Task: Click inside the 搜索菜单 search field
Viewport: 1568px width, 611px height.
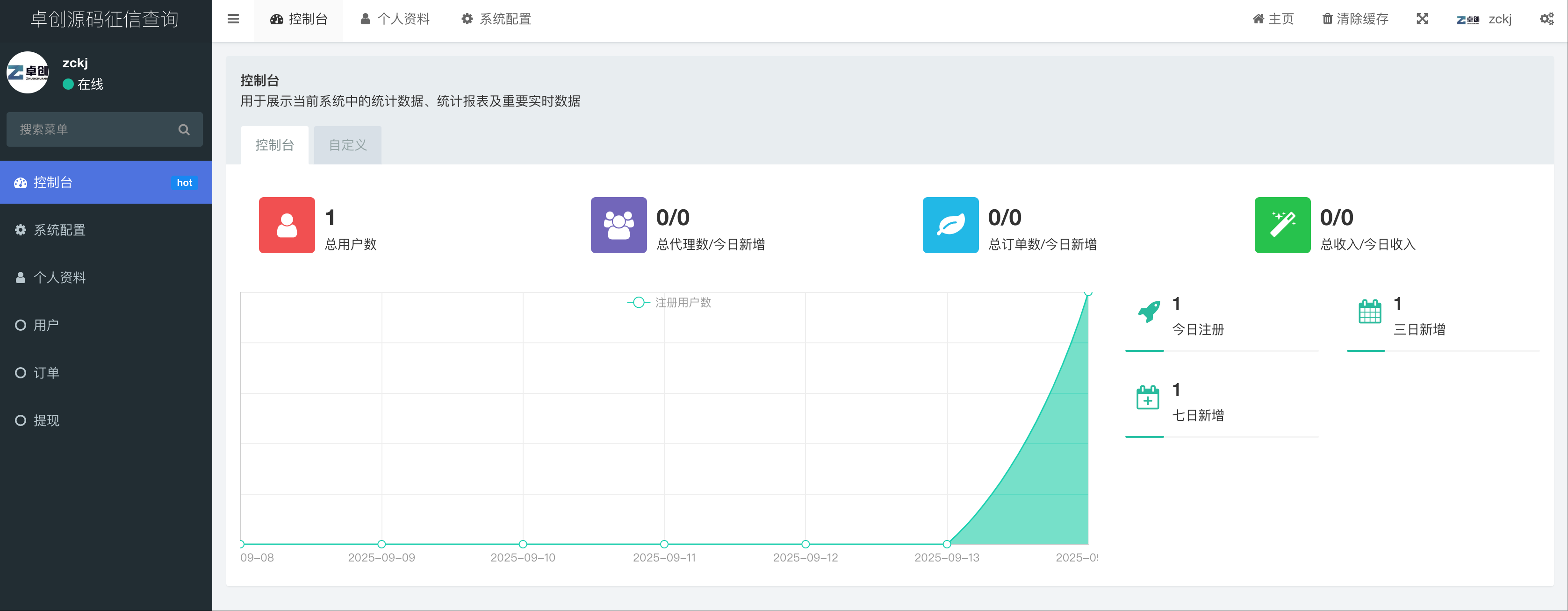Action: pos(91,129)
